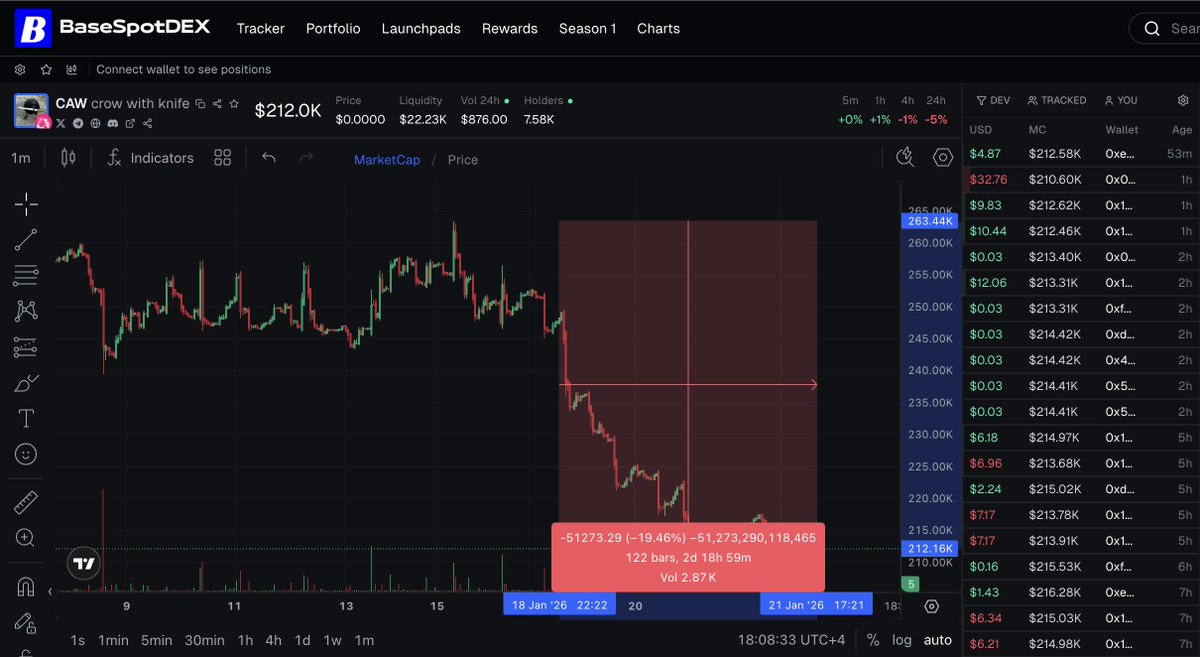The height and width of the screenshot is (657, 1200).
Task: Go to Tracker page
Action: (x=261, y=28)
